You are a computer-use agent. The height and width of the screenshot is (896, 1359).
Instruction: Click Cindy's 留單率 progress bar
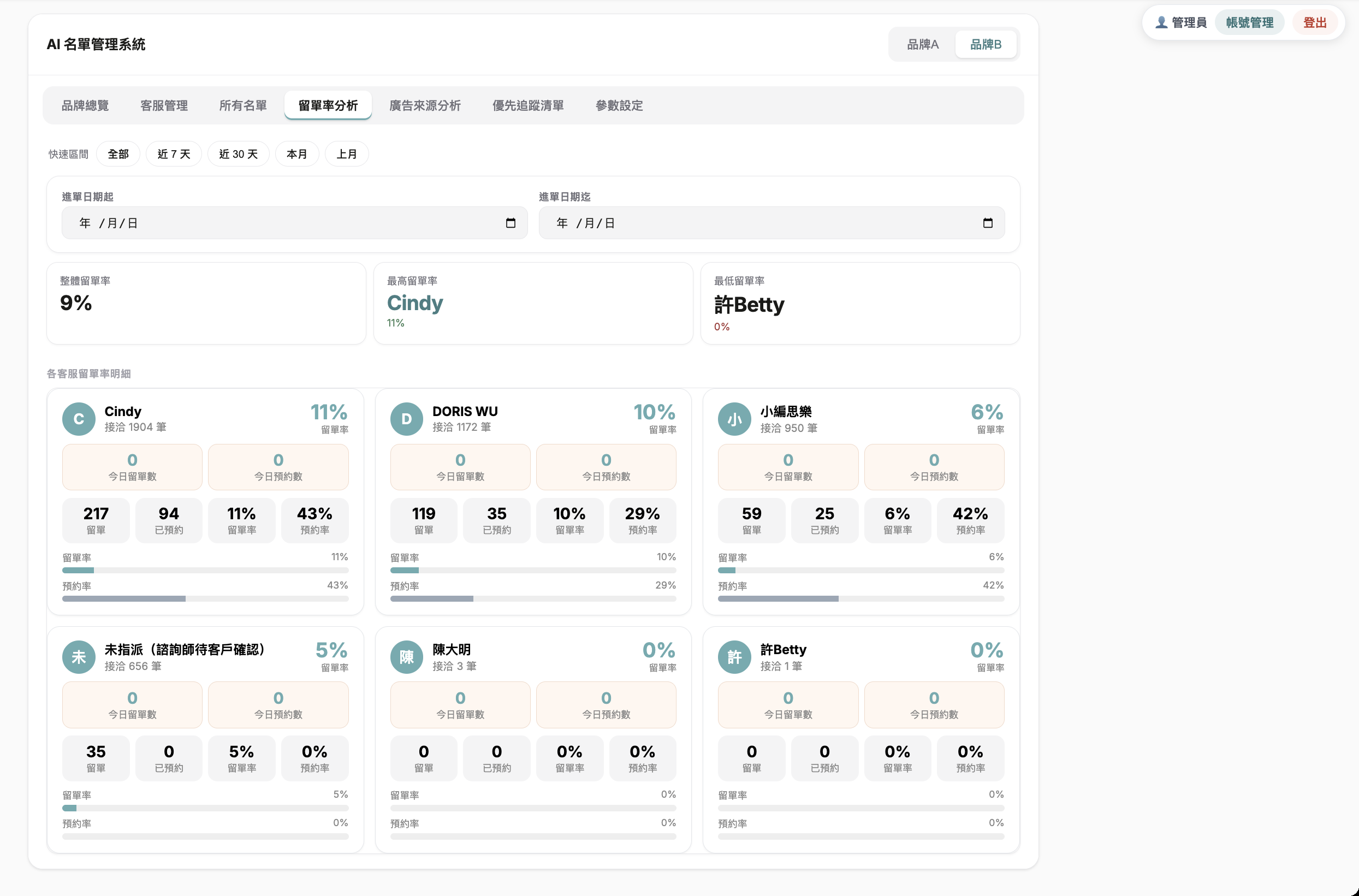[205, 570]
